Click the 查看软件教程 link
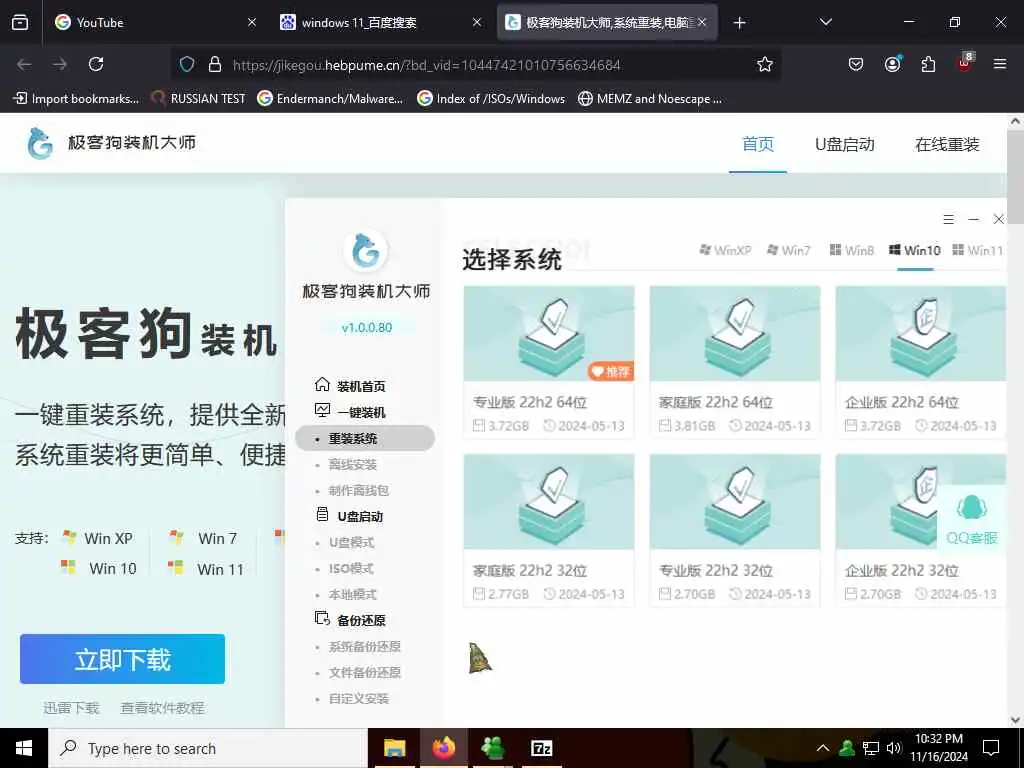This screenshot has height=768, width=1024. coord(162,708)
